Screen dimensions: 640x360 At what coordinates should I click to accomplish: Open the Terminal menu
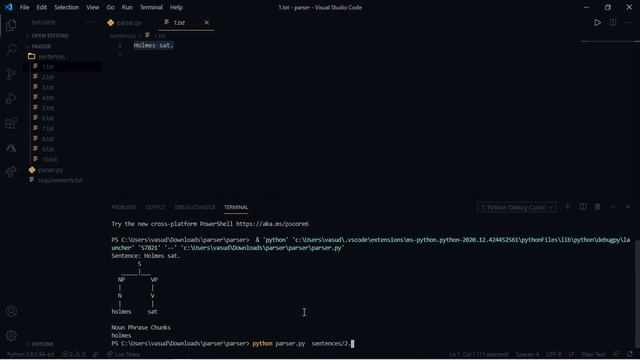tap(151, 7)
